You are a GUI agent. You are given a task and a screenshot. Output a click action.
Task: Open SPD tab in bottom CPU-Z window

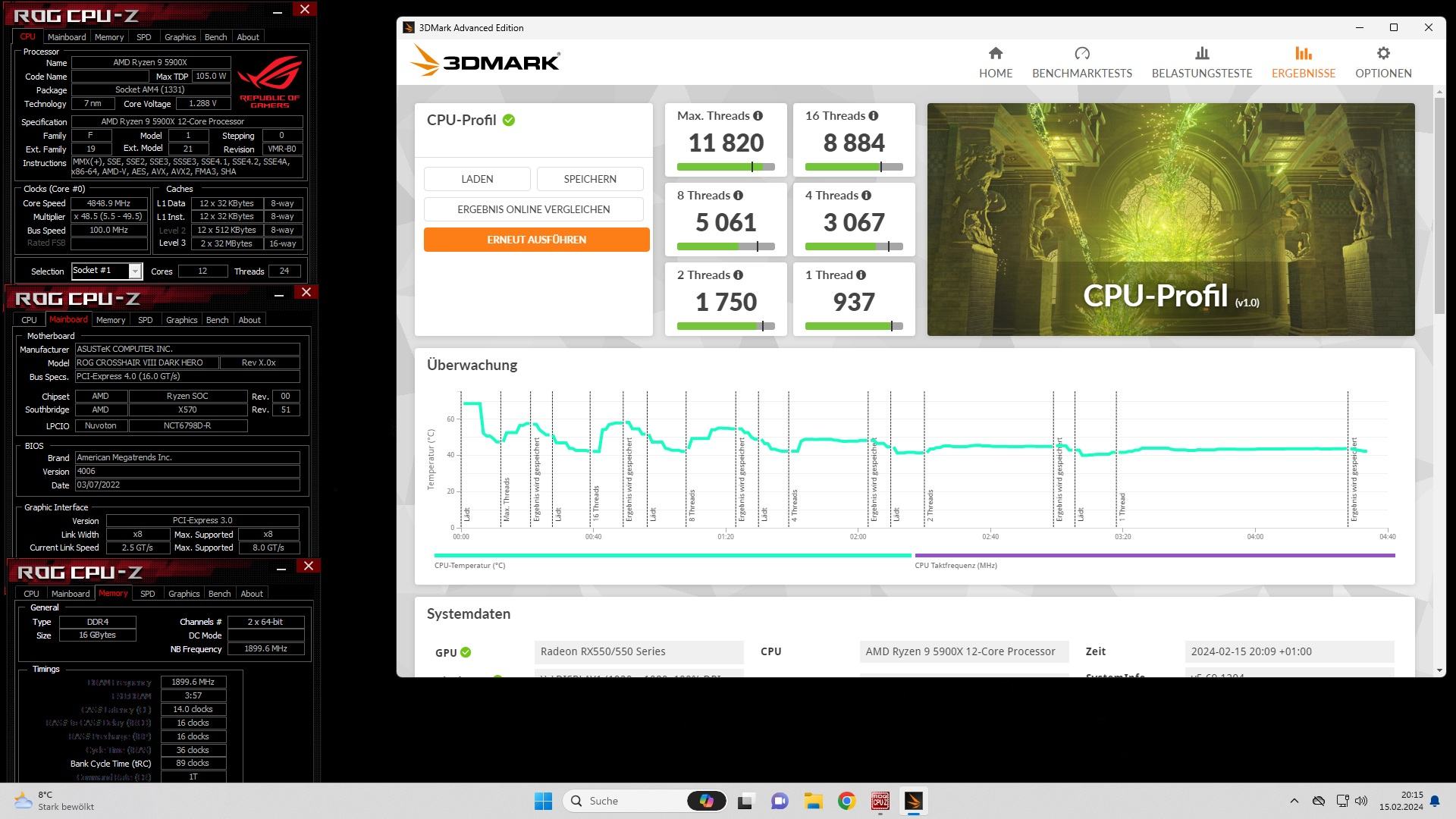point(148,594)
